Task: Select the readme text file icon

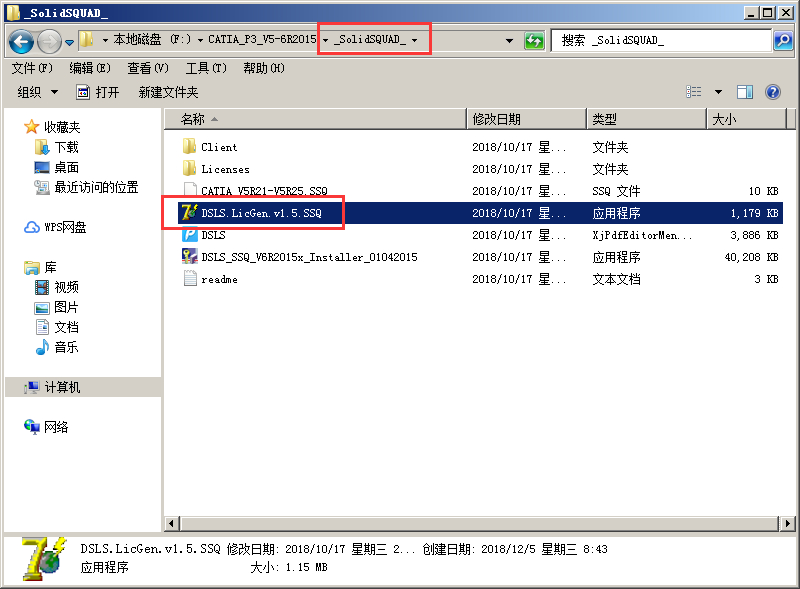Action: (x=190, y=279)
